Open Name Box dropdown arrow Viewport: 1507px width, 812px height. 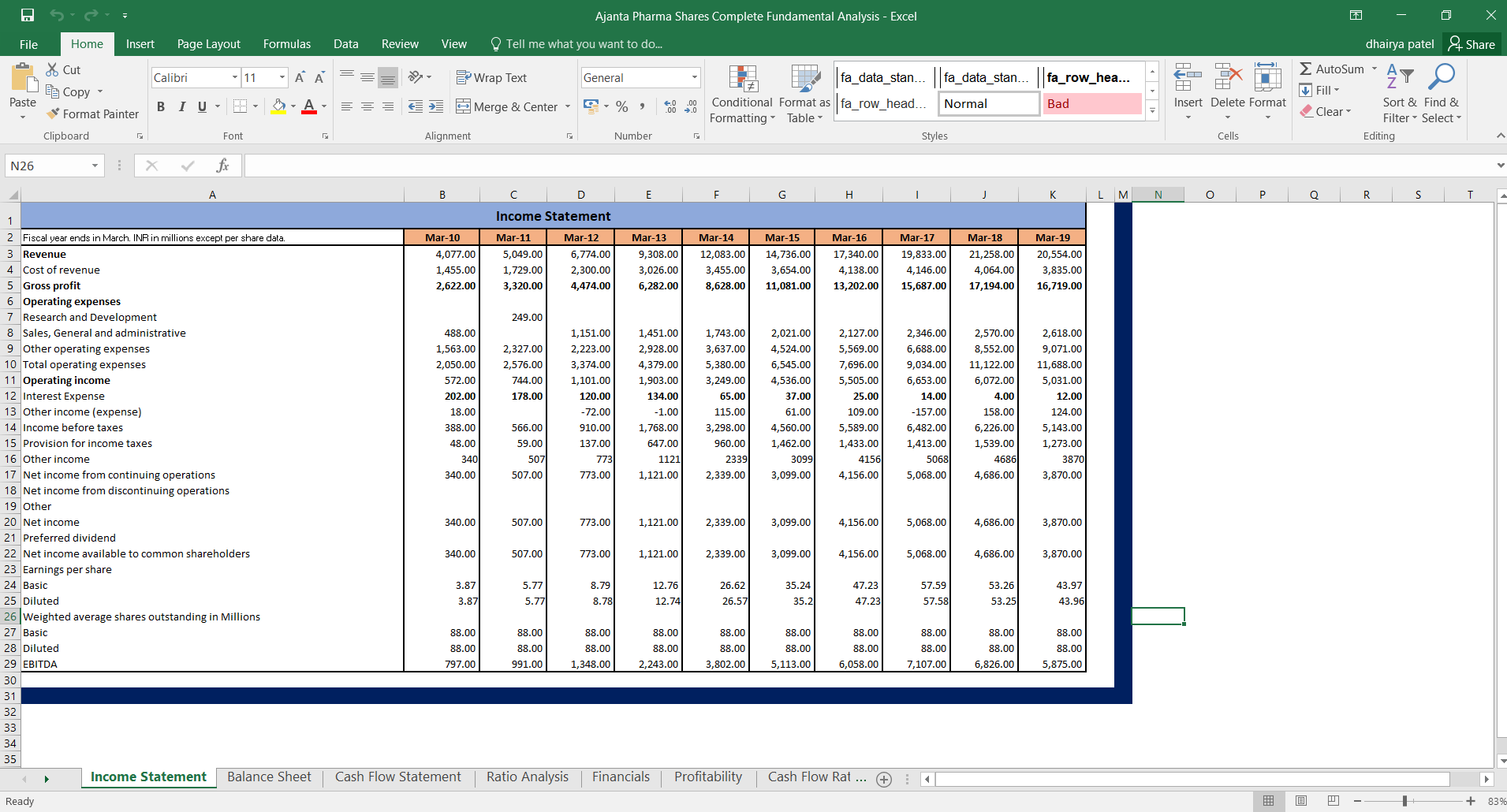95,166
